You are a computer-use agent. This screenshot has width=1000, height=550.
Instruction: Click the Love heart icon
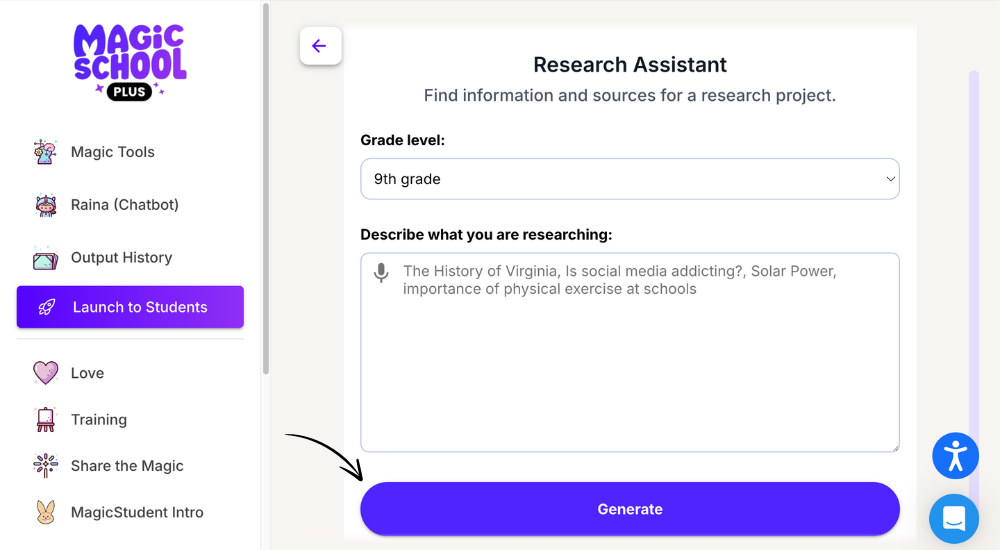click(x=45, y=373)
